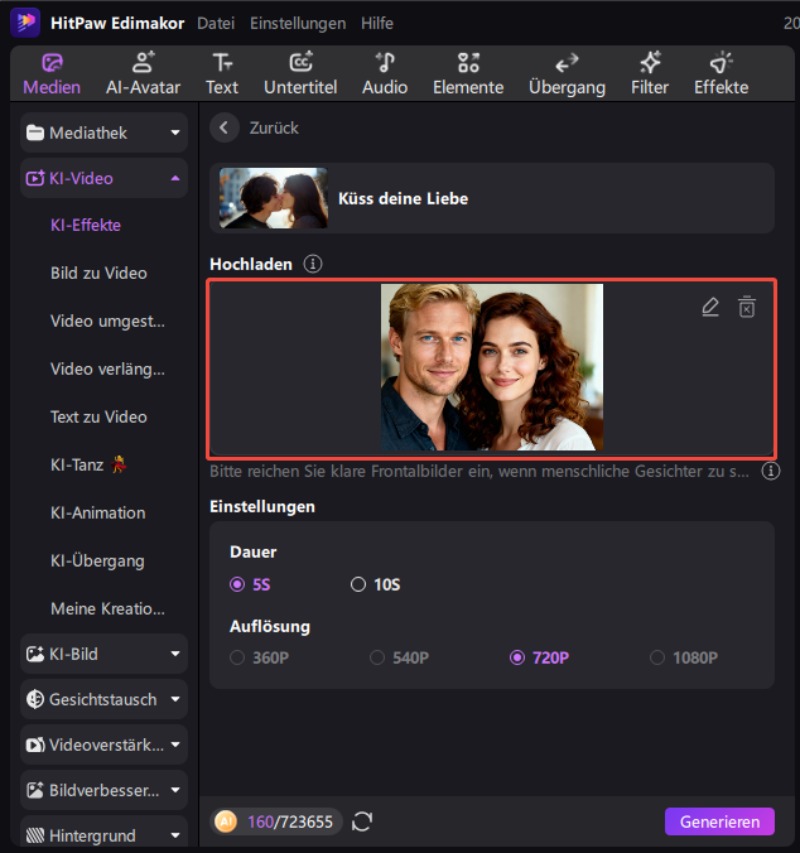Click the Küss deine Liebe effect thumbnail
The image size is (800, 853).
pyautogui.click(x=273, y=198)
